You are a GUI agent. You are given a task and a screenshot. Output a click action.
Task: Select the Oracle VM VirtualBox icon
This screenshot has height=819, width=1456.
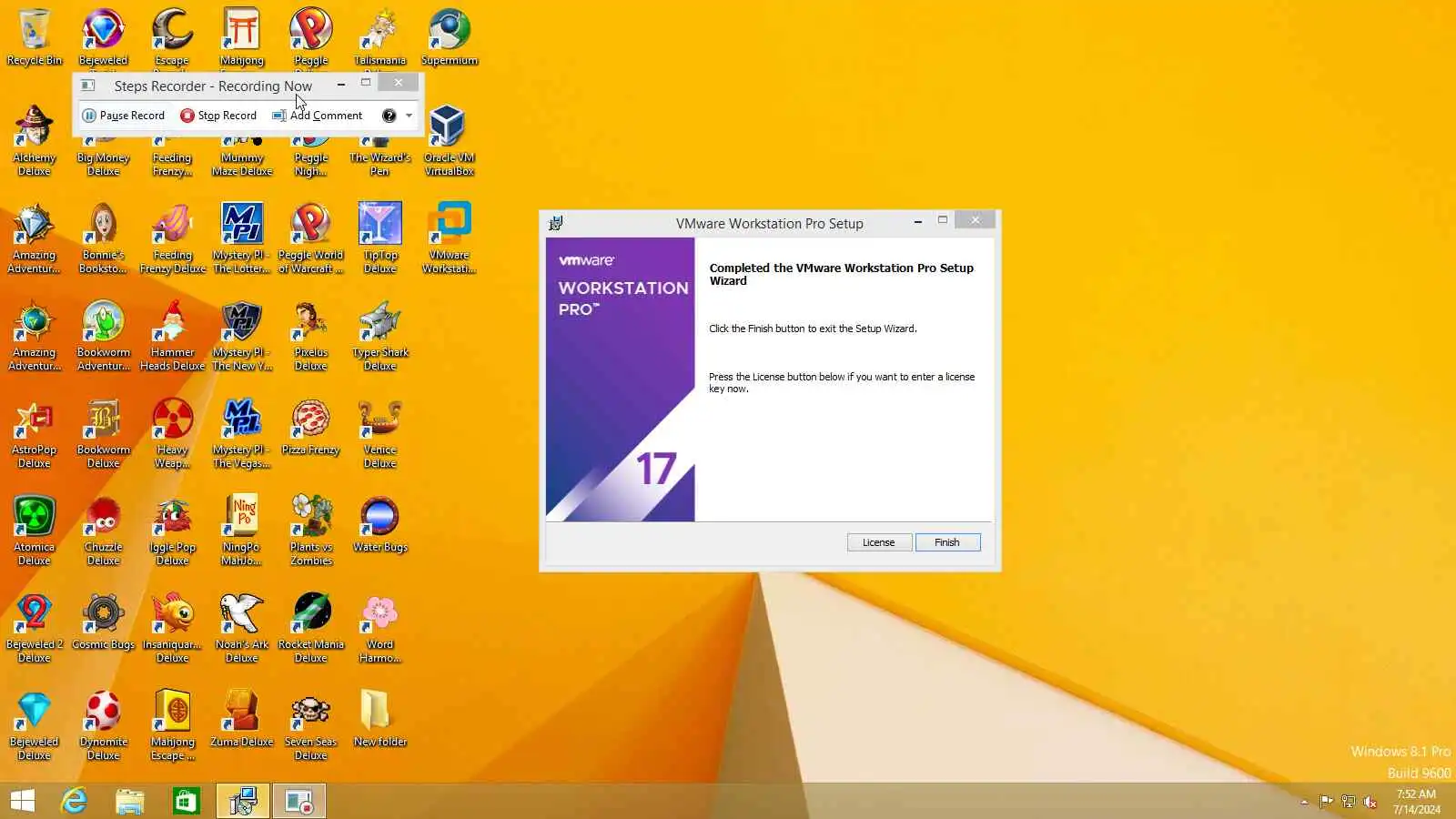450,141
